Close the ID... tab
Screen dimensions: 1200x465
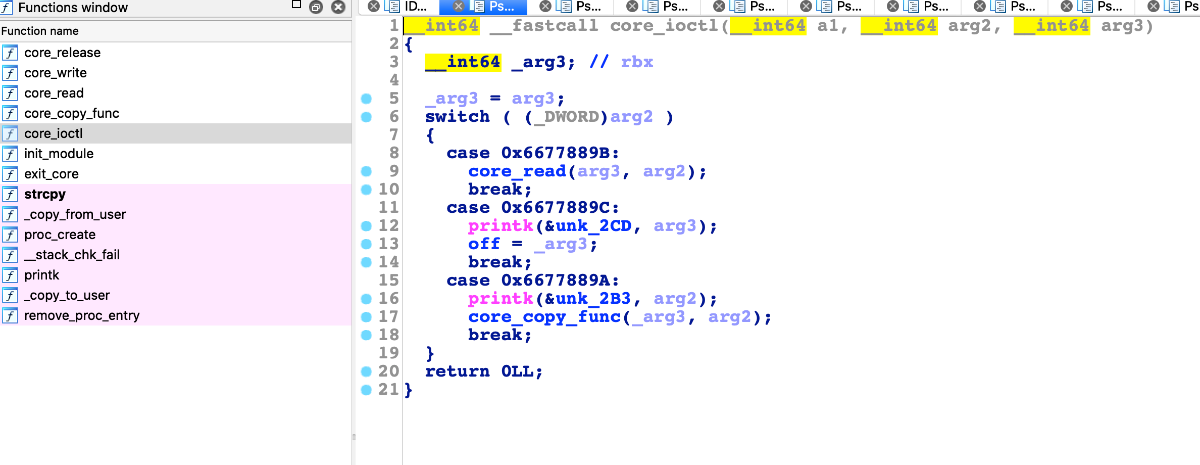(x=373, y=6)
